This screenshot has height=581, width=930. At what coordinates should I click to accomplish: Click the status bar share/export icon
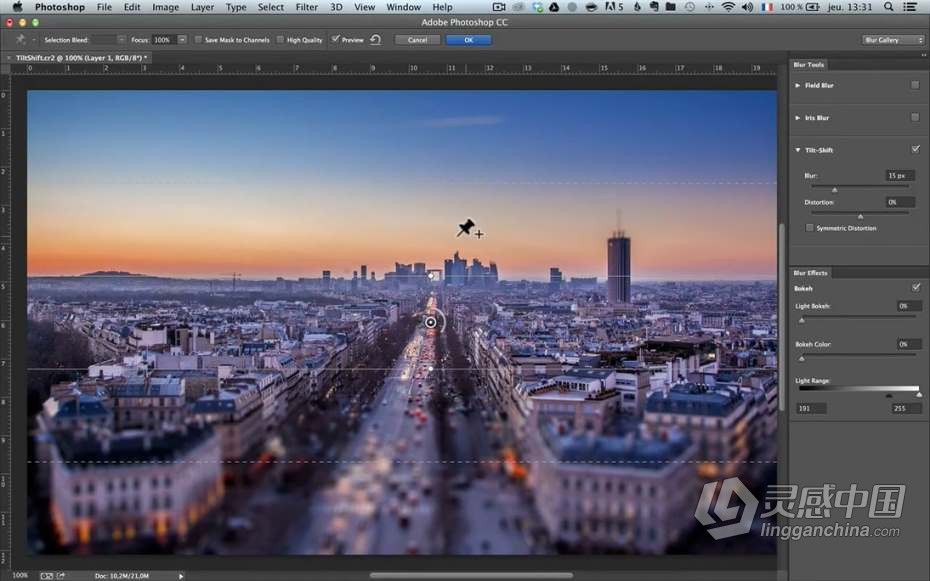click(x=60, y=575)
